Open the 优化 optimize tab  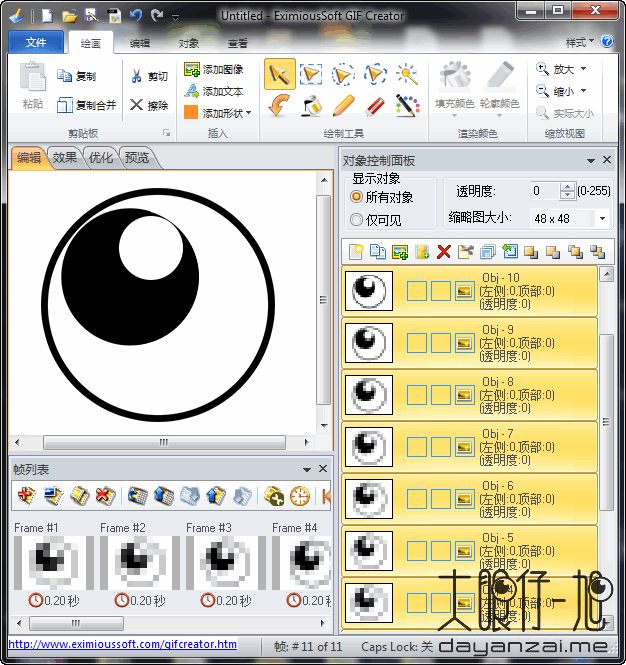pos(101,157)
